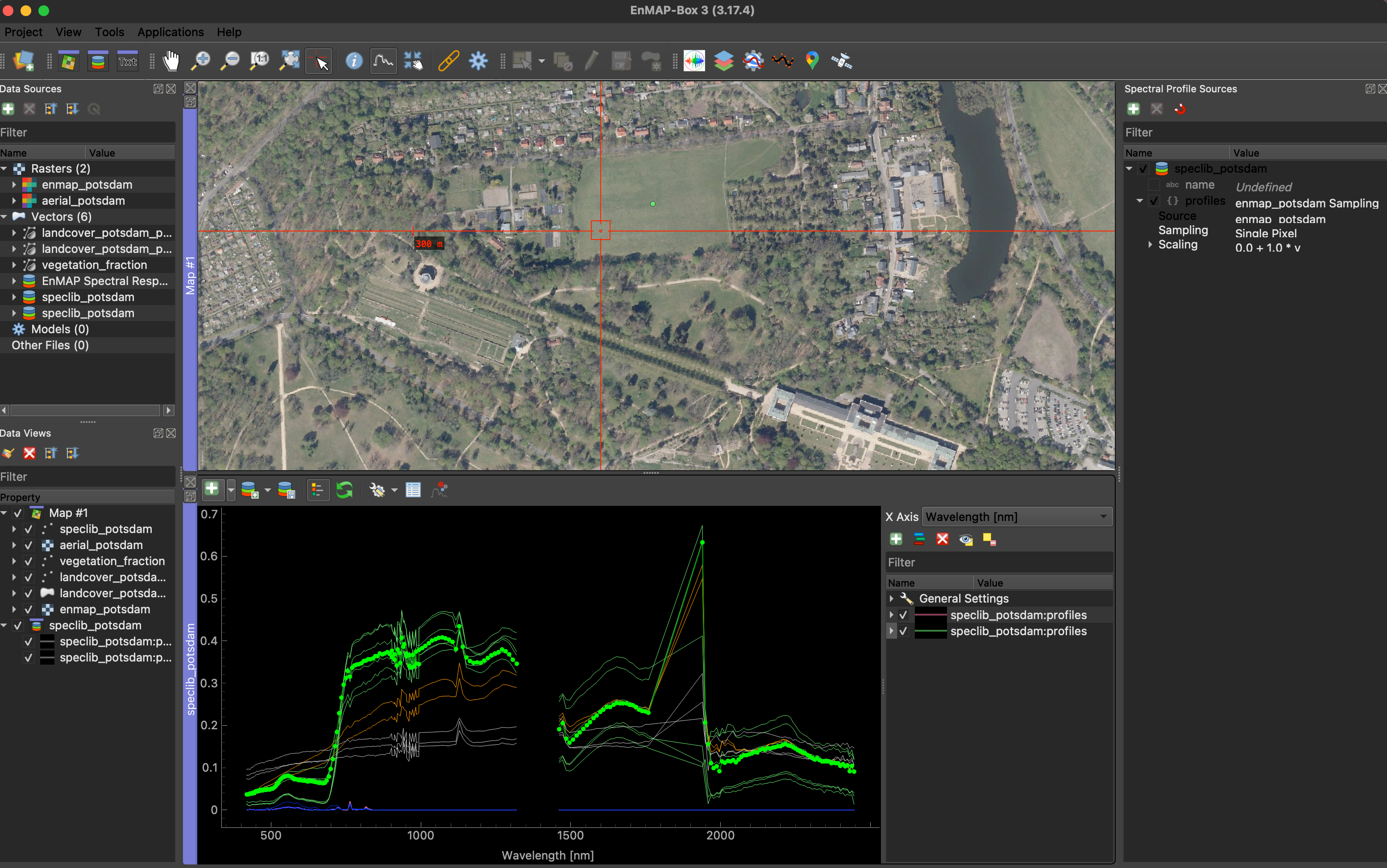This screenshot has height=868, width=1387.
Task: Click the Add data source toolbar icon
Action: (24, 60)
